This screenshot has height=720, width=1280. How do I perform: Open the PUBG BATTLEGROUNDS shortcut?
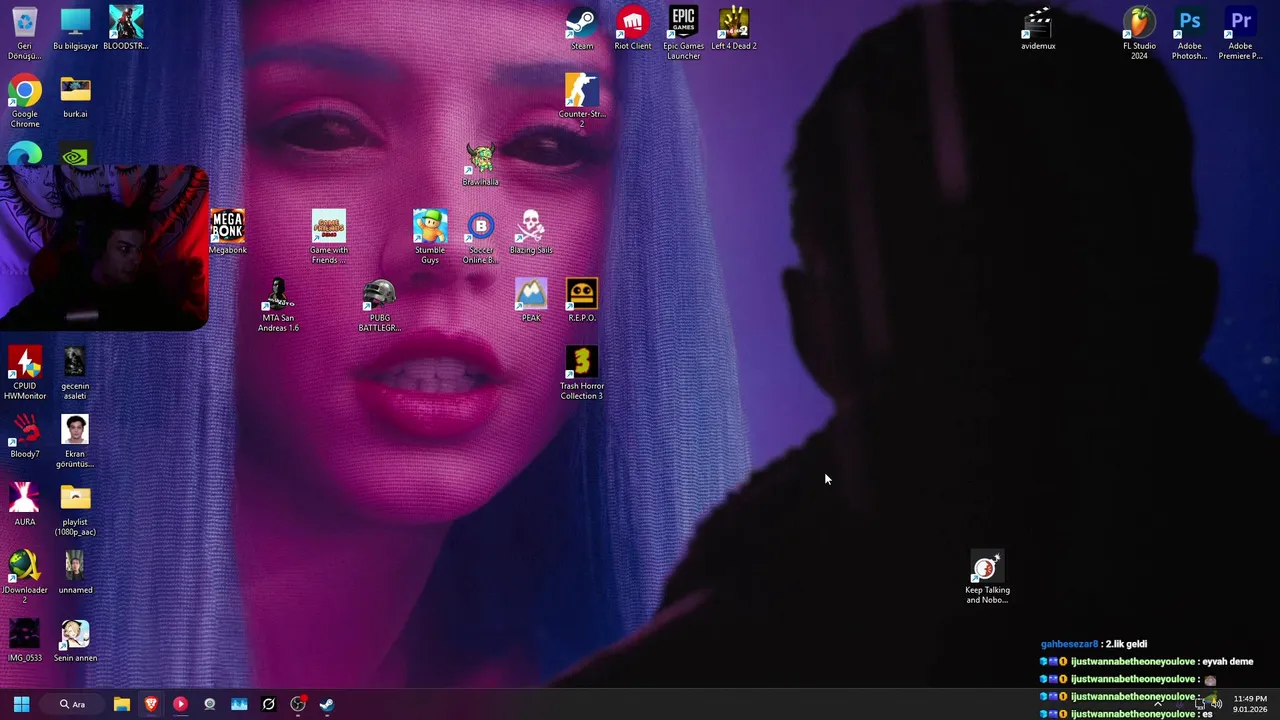pyautogui.click(x=379, y=305)
